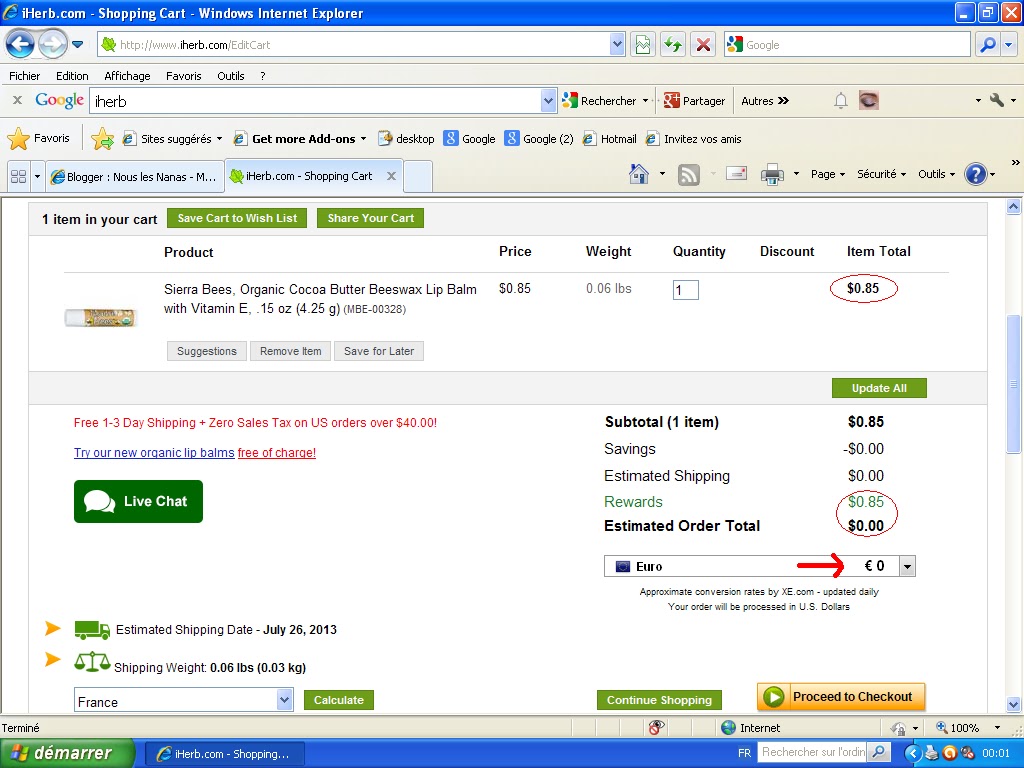Open the Quick Tabs grid icon
Screen dimensions: 1024x768
(x=18, y=176)
